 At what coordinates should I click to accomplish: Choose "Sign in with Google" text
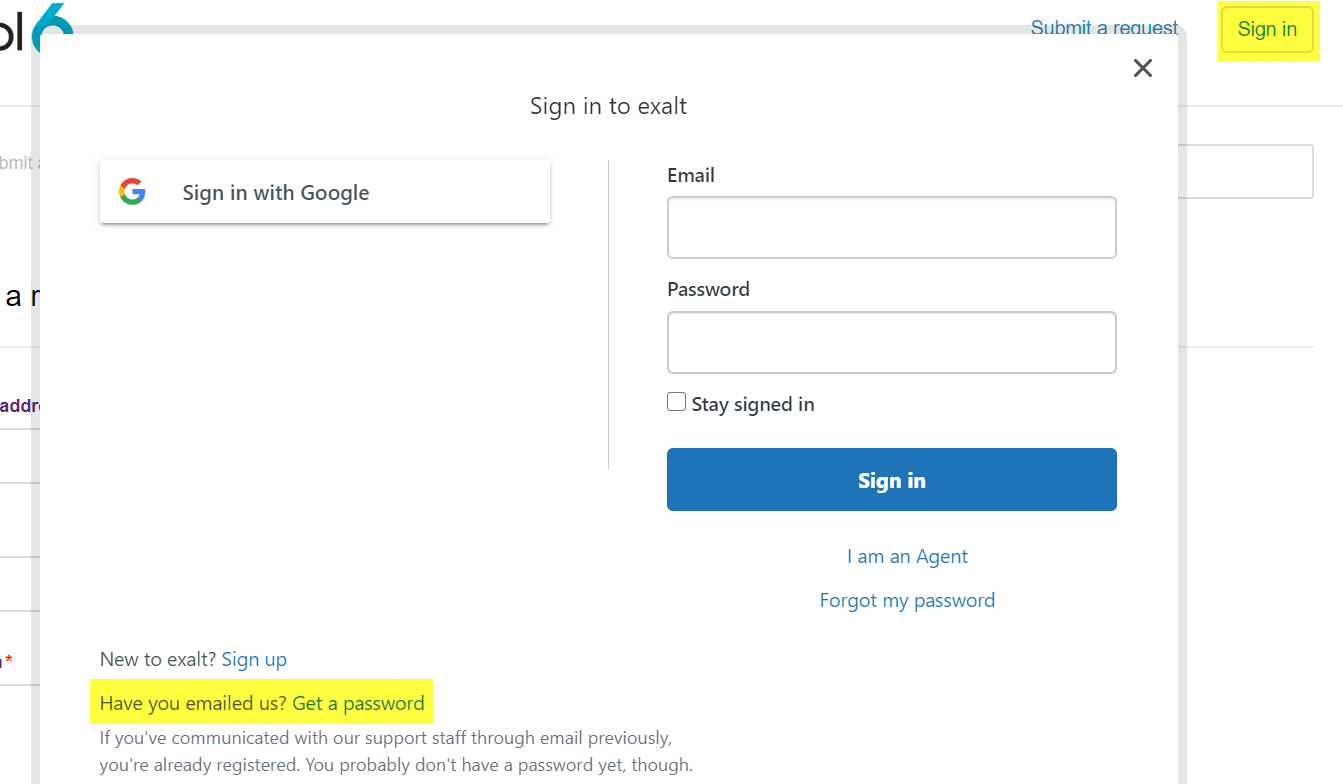click(276, 193)
